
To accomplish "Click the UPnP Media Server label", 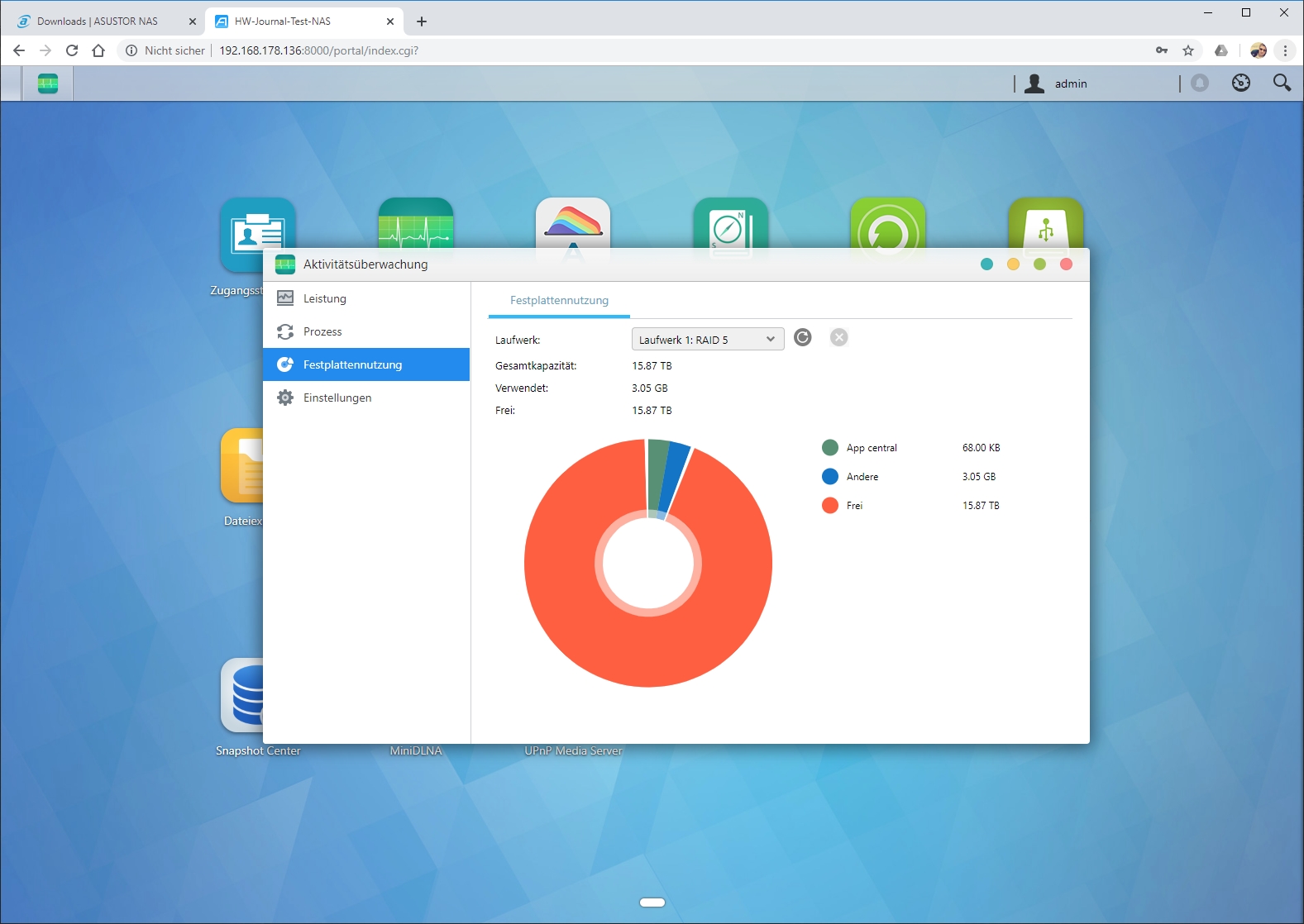I will tap(573, 750).
